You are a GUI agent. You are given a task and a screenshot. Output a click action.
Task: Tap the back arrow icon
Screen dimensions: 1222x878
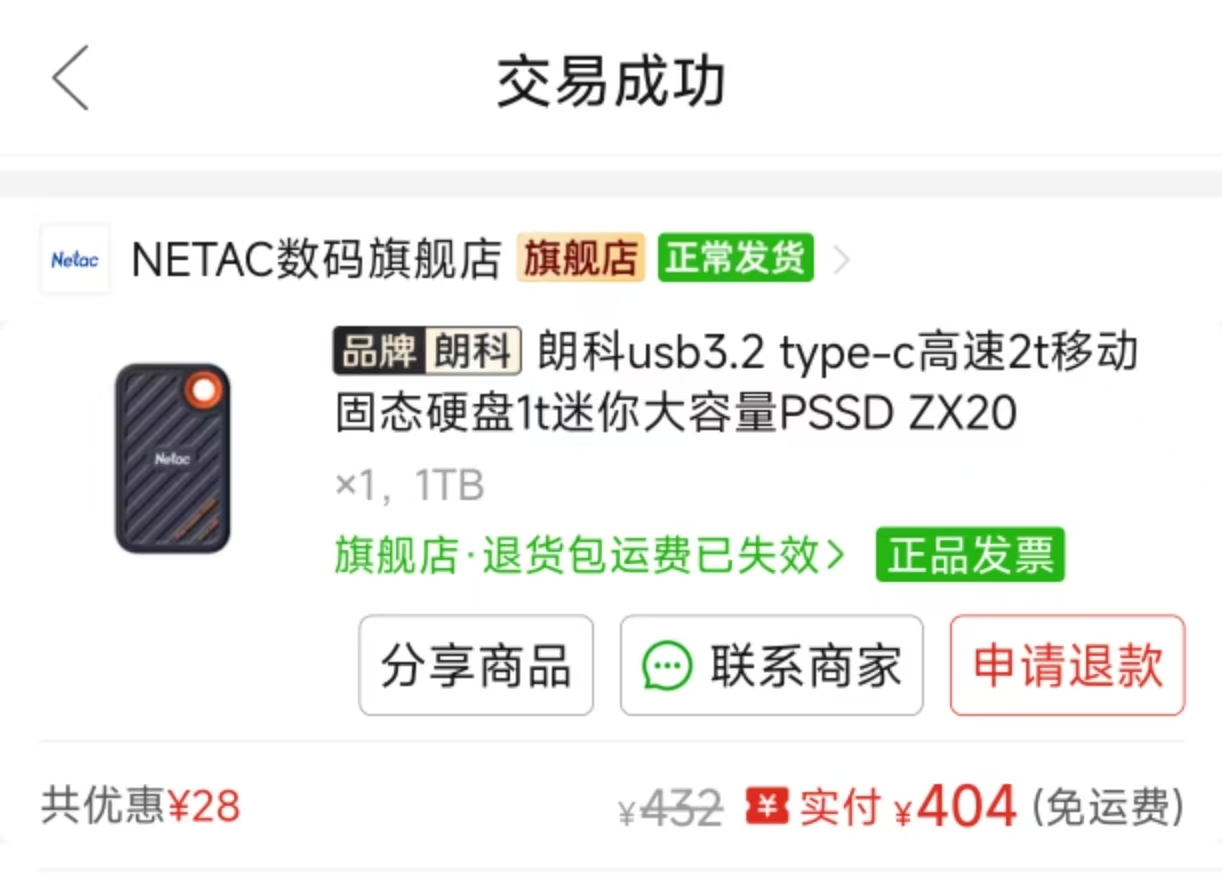71,78
